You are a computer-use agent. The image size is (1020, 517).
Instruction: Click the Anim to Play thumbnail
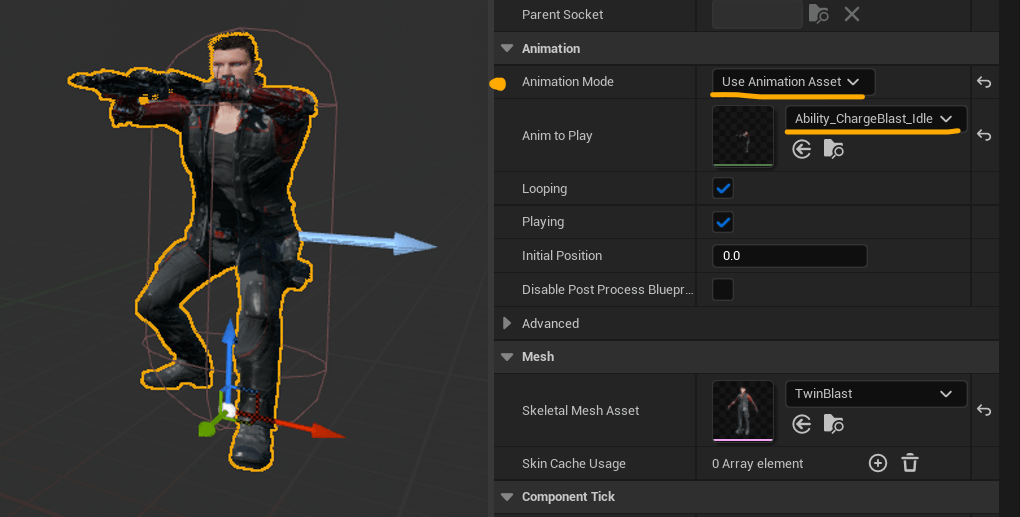[742, 136]
